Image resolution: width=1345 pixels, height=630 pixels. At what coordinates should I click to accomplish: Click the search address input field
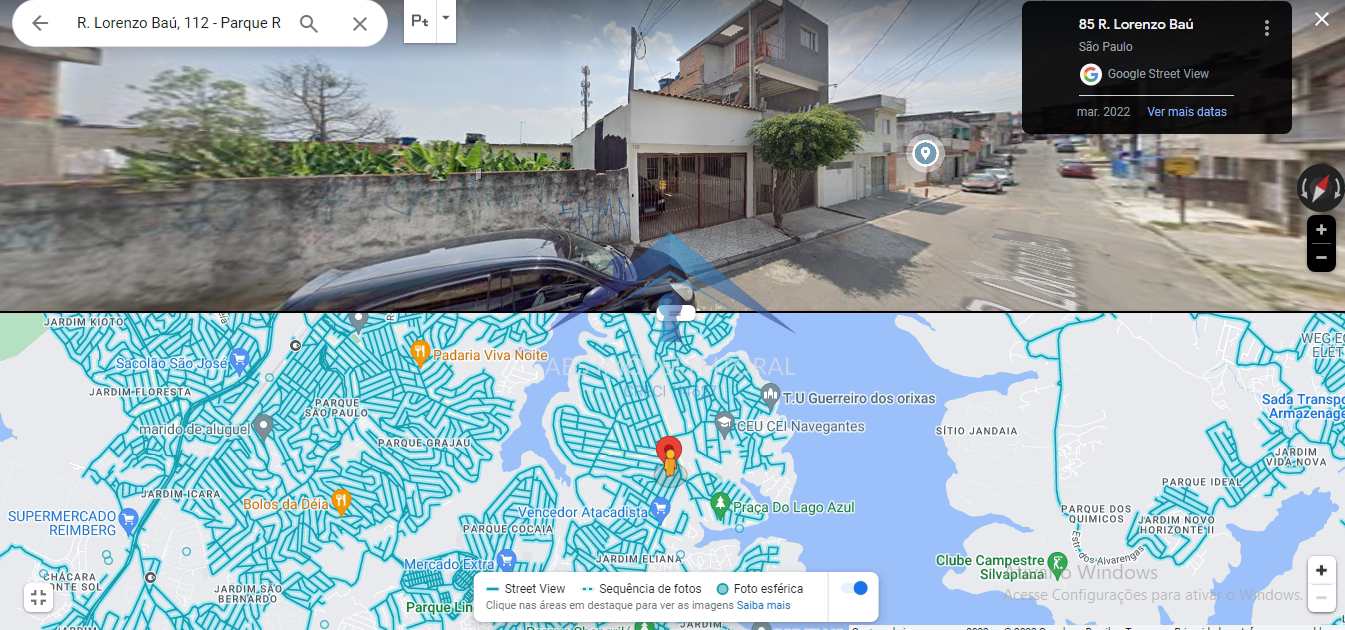click(x=179, y=23)
